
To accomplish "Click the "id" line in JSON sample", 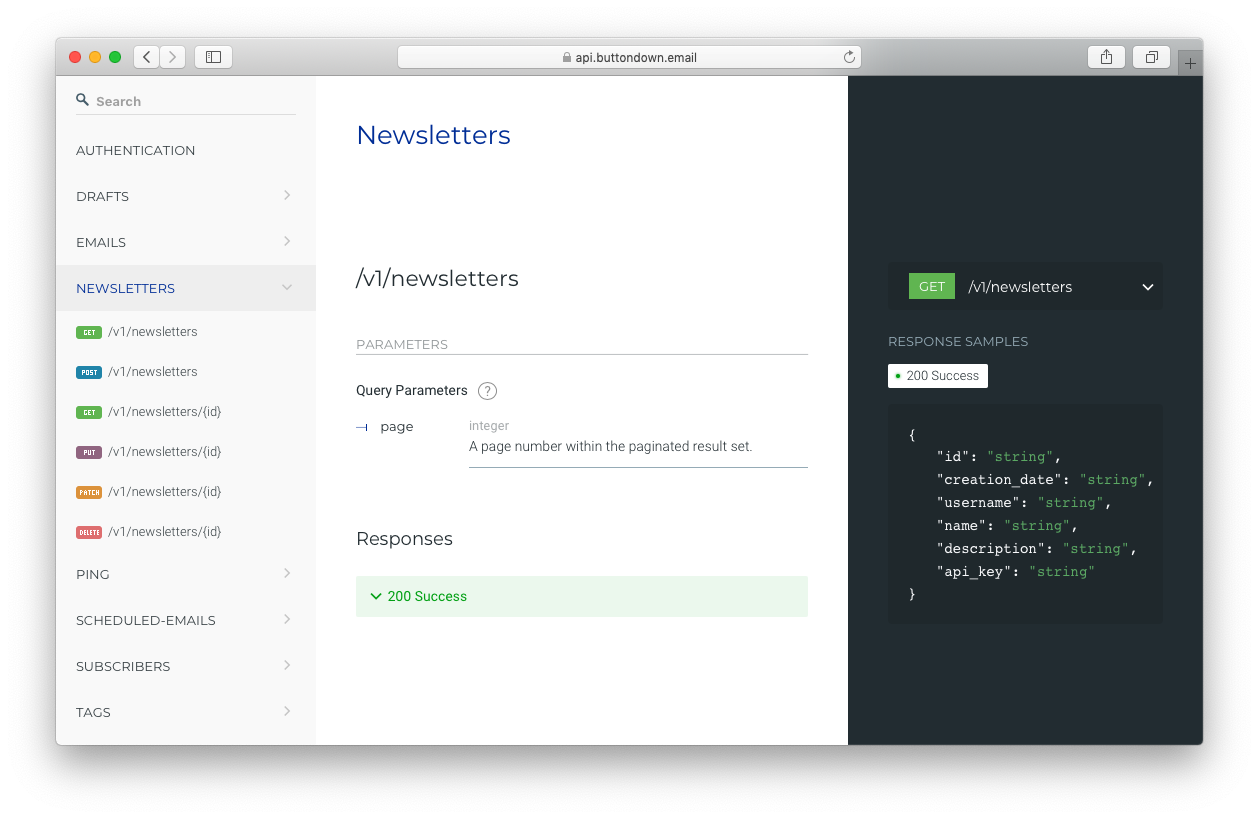I will (x=999, y=457).
